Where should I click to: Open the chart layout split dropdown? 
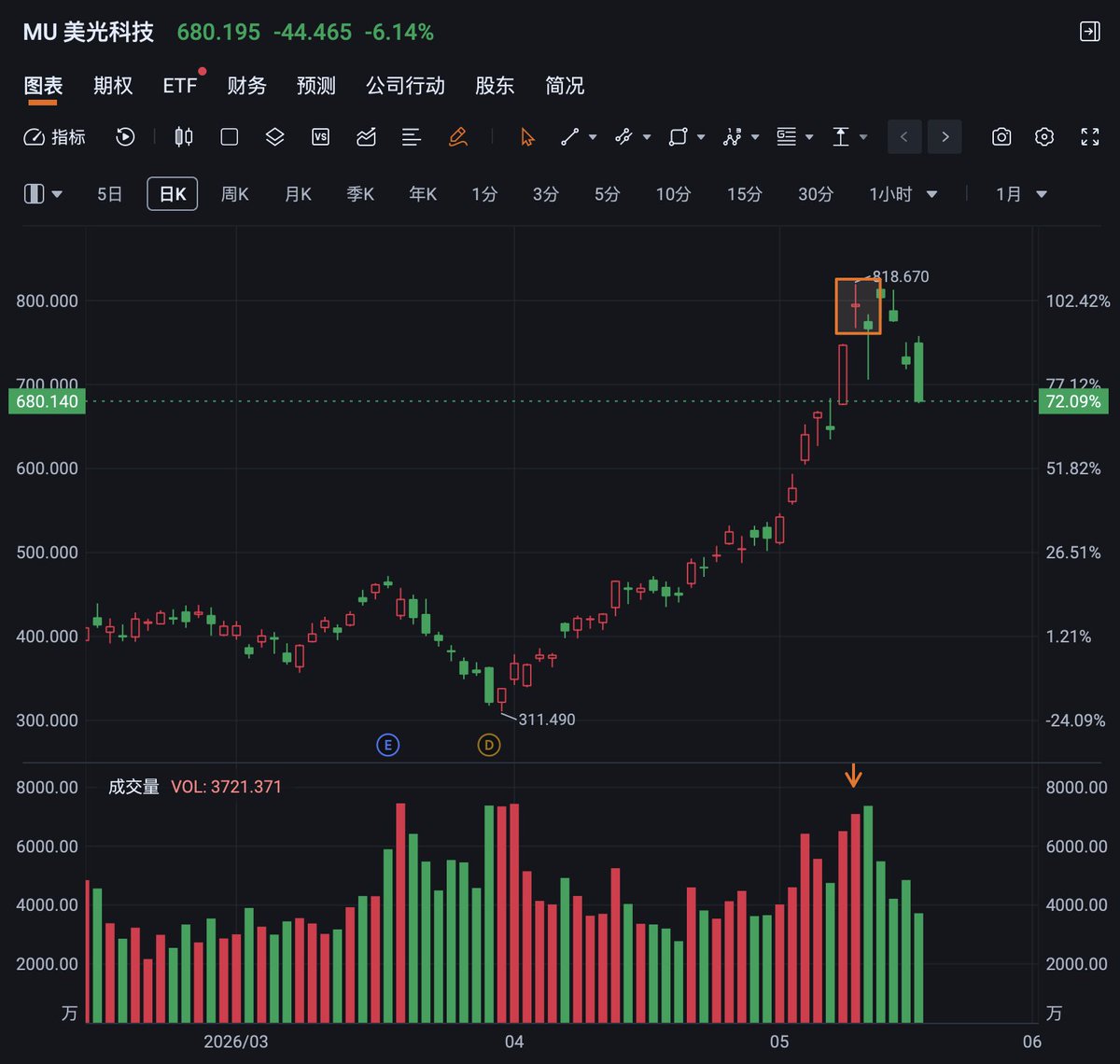point(43,194)
